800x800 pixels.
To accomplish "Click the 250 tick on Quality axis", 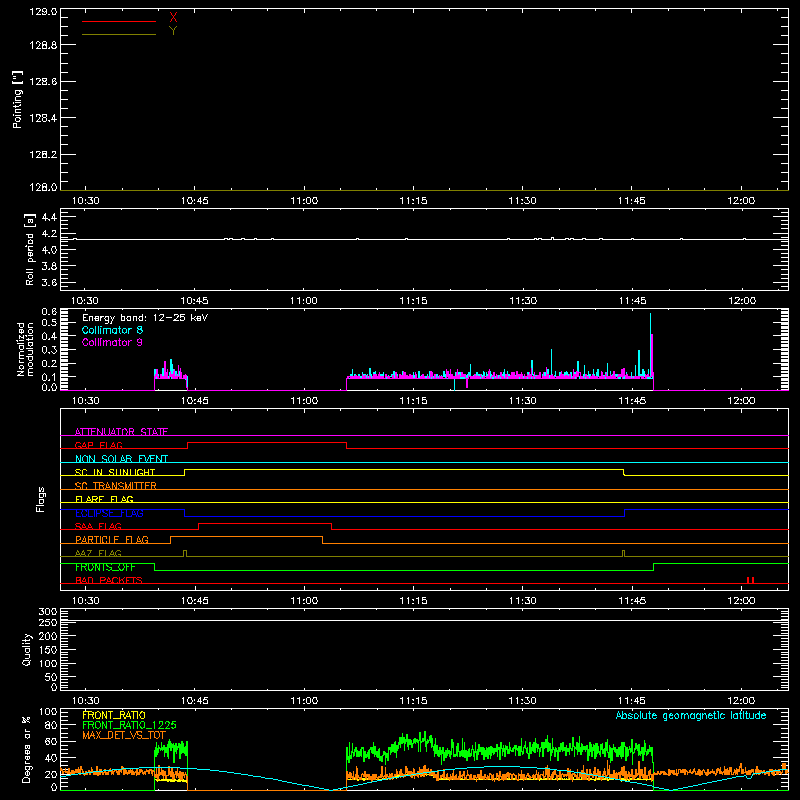I will (x=47, y=622).
